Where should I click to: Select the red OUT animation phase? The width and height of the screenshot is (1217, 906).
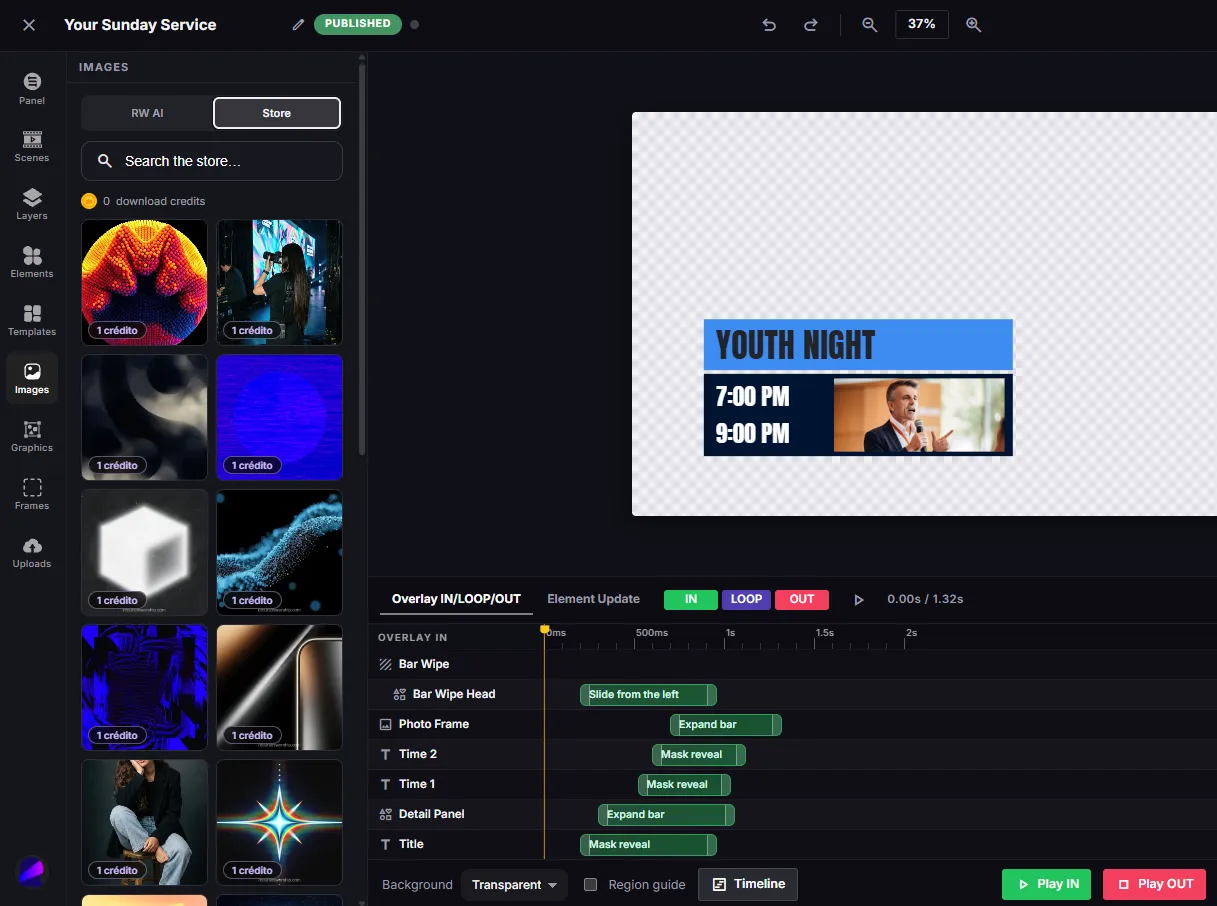point(802,600)
